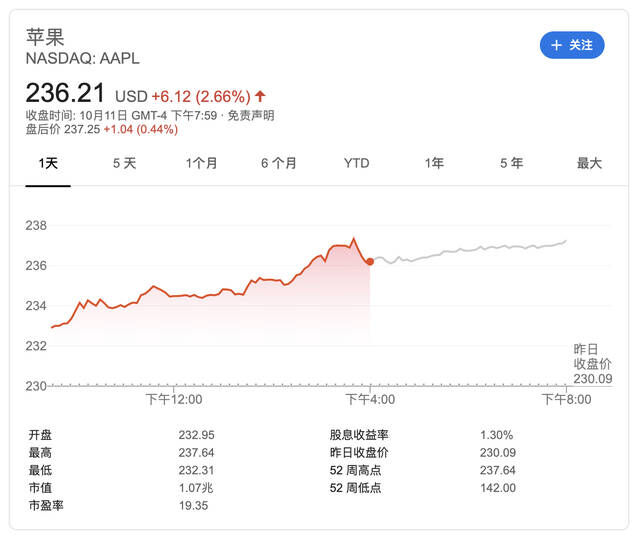This screenshot has height=539, width=640.
Task: Click the 下午12:00 time axis label
Action: pyautogui.click(x=174, y=399)
